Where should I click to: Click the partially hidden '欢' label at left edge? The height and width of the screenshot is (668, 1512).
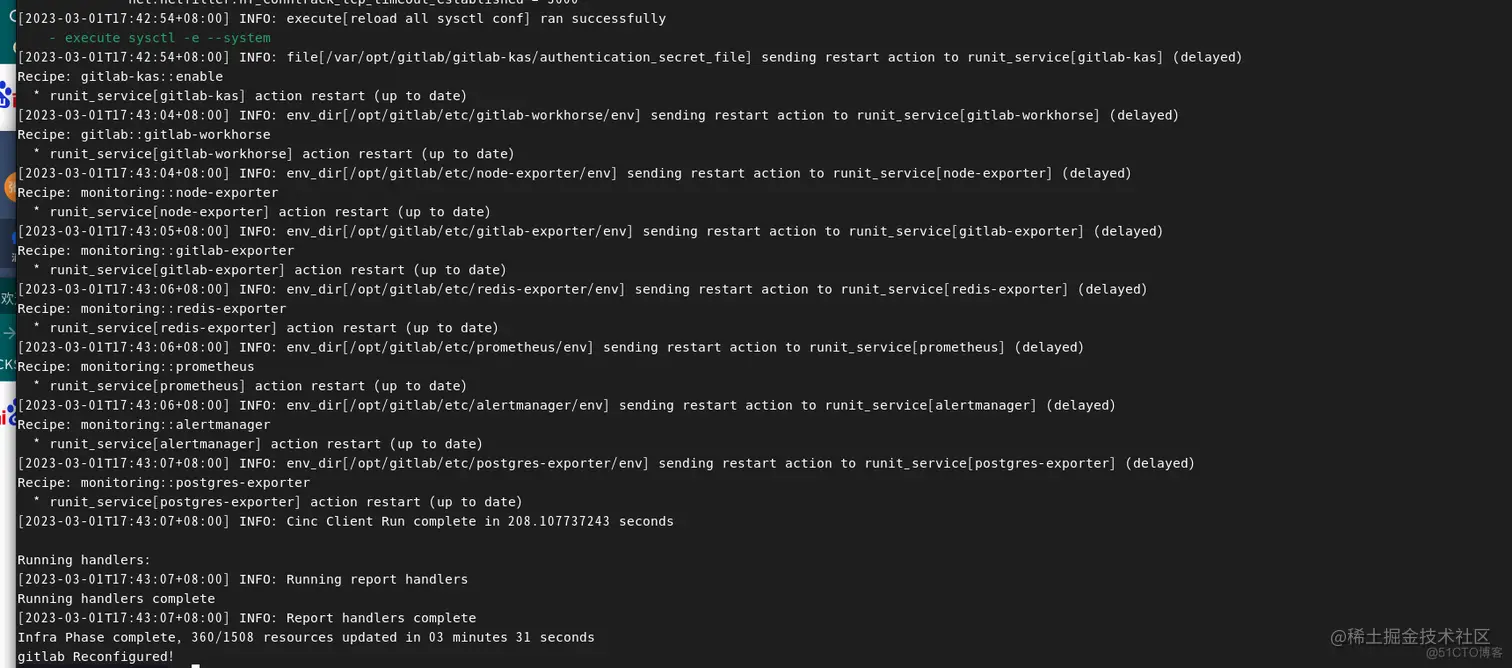click(7, 298)
